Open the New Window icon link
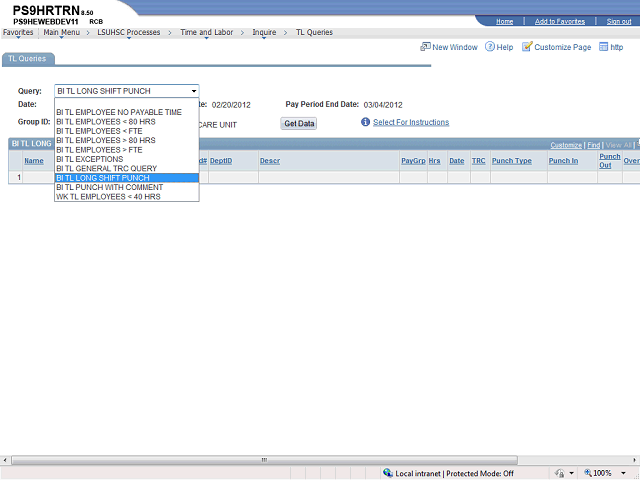 click(x=425, y=47)
